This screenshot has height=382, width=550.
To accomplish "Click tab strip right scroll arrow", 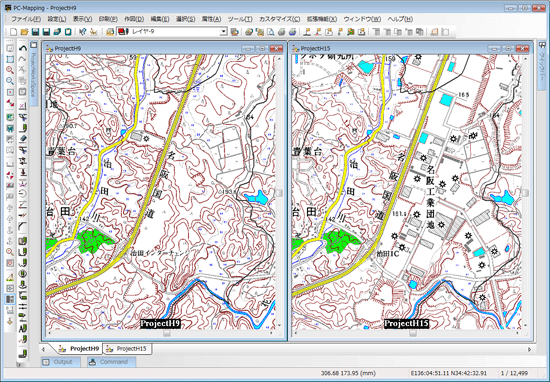I will (530, 349).
